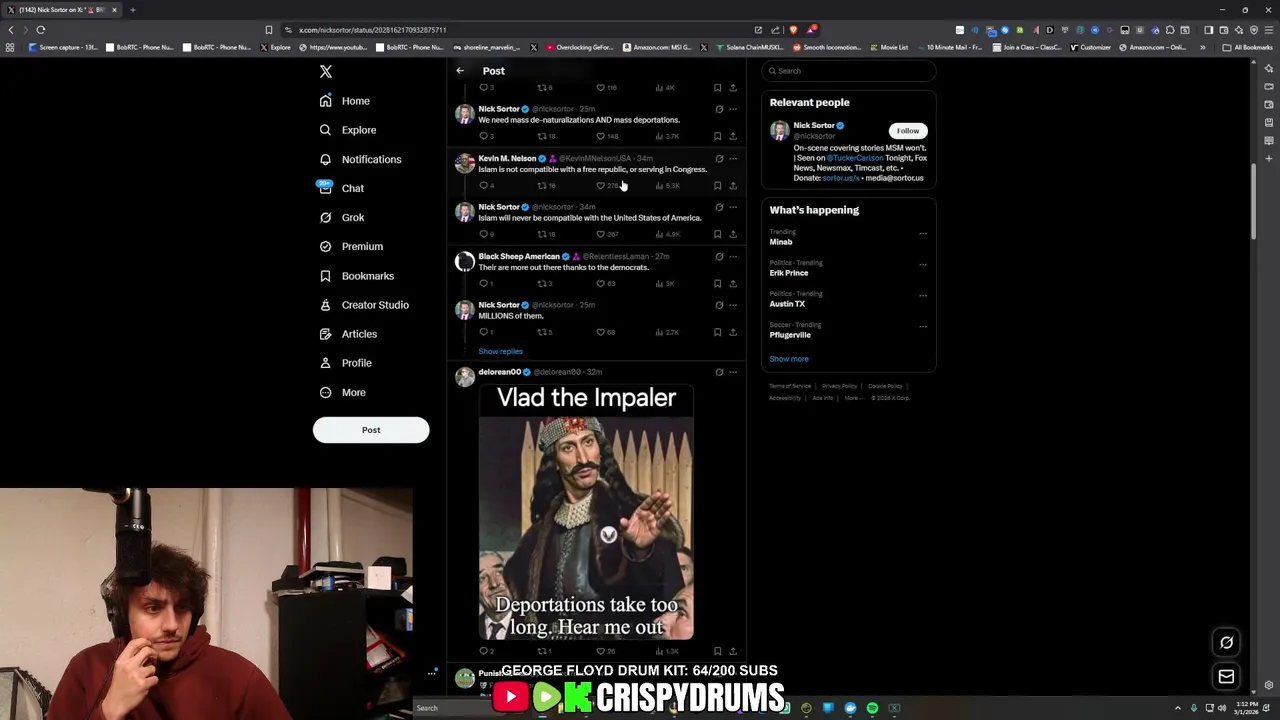Open a new browser tab

point(132,10)
